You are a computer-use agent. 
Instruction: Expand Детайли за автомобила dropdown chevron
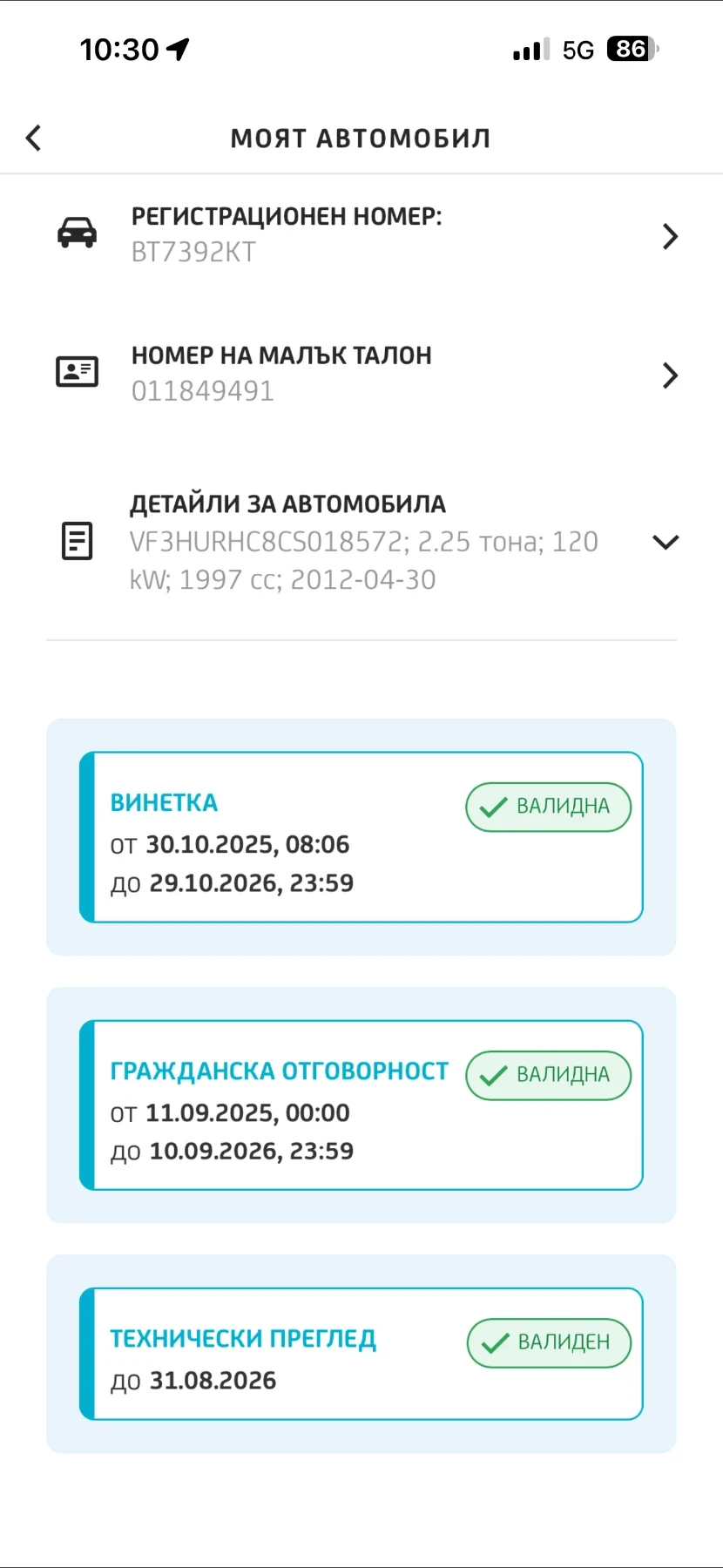666,542
